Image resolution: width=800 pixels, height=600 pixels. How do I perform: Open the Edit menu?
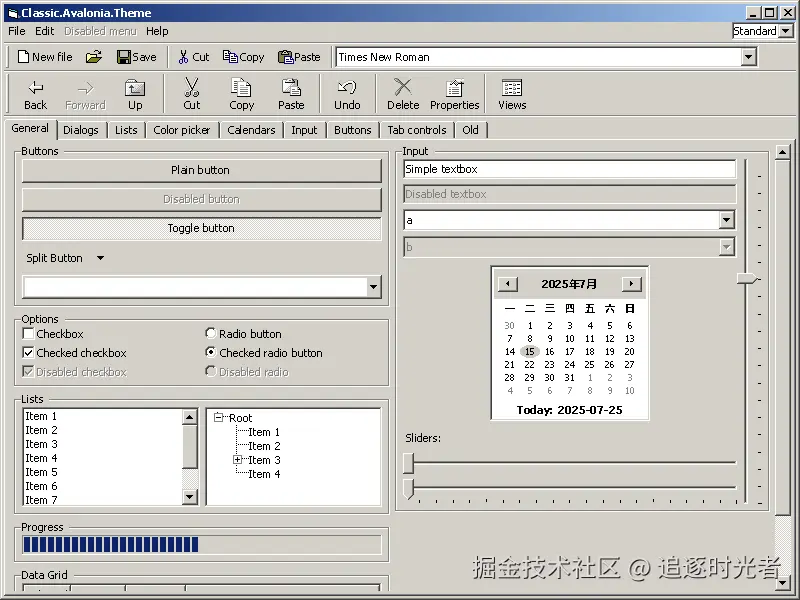pos(44,31)
